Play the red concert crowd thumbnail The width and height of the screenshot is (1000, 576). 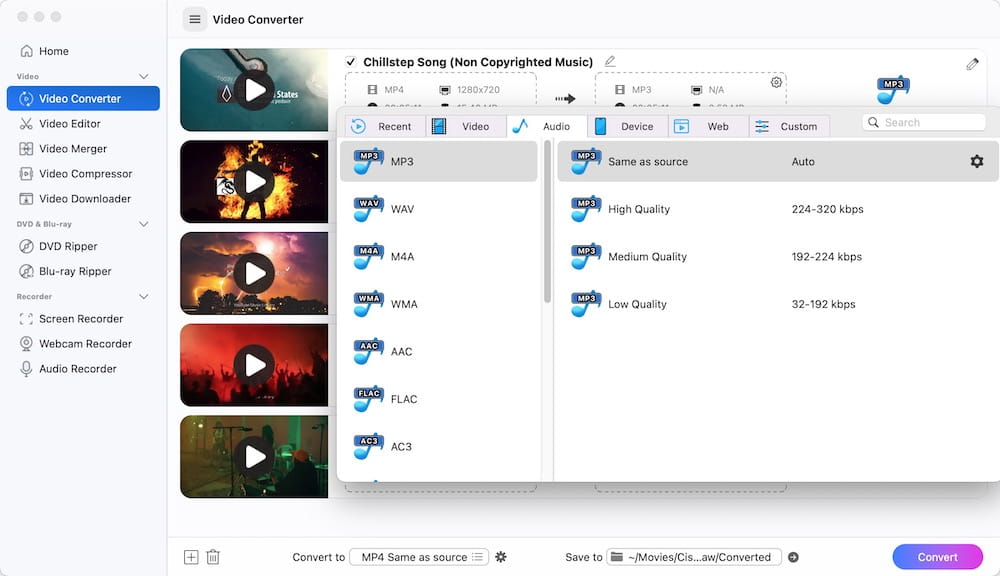point(254,365)
